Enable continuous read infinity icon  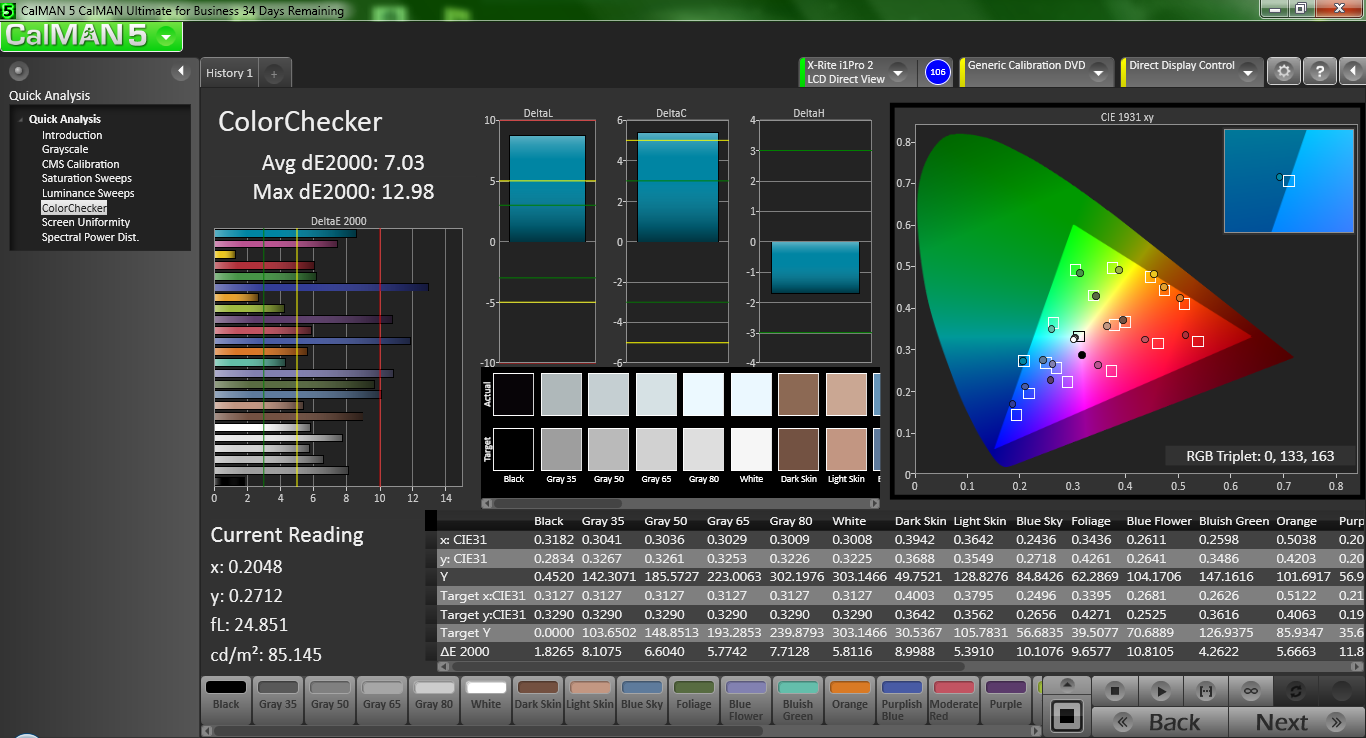pyautogui.click(x=1250, y=691)
